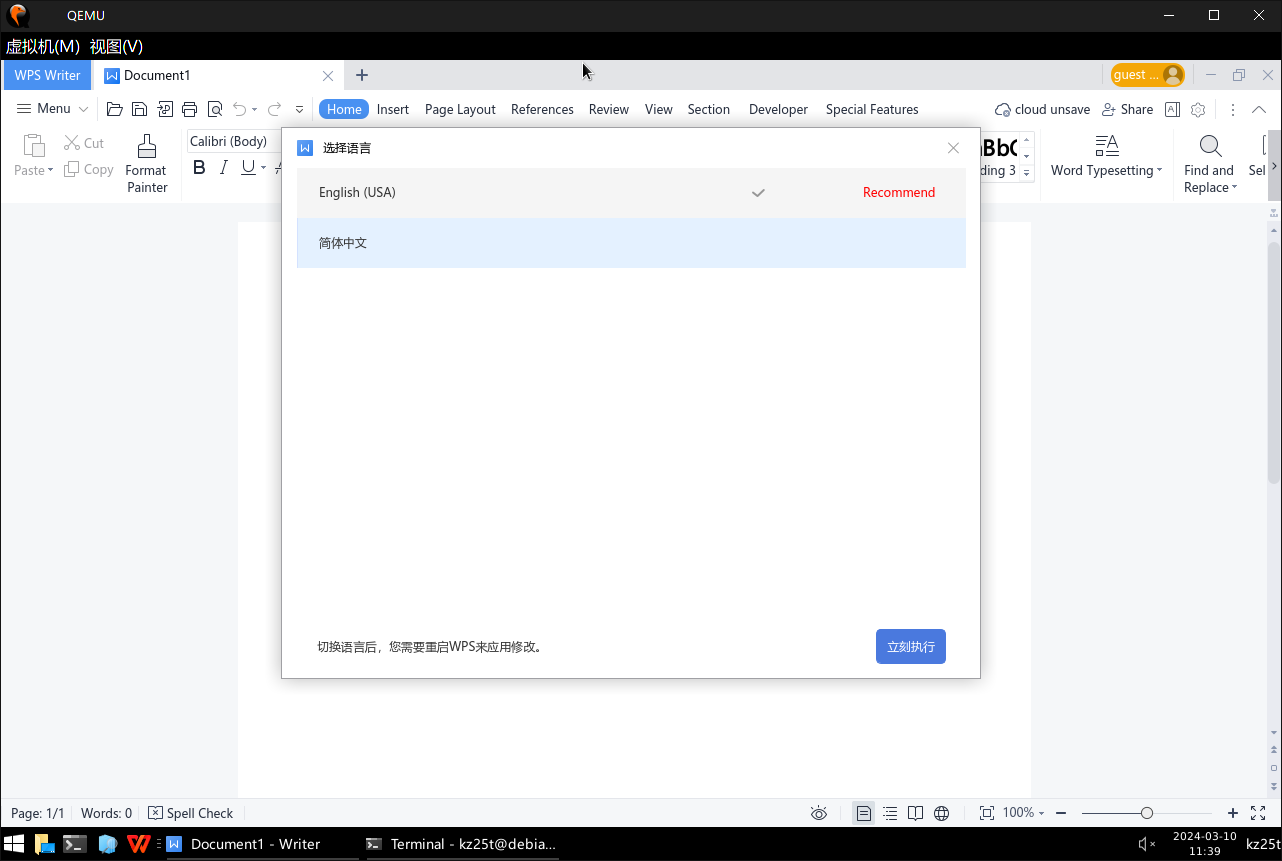Screen dimensions: 1282x861
Task: Switch to Print Layout view
Action: click(x=863, y=813)
